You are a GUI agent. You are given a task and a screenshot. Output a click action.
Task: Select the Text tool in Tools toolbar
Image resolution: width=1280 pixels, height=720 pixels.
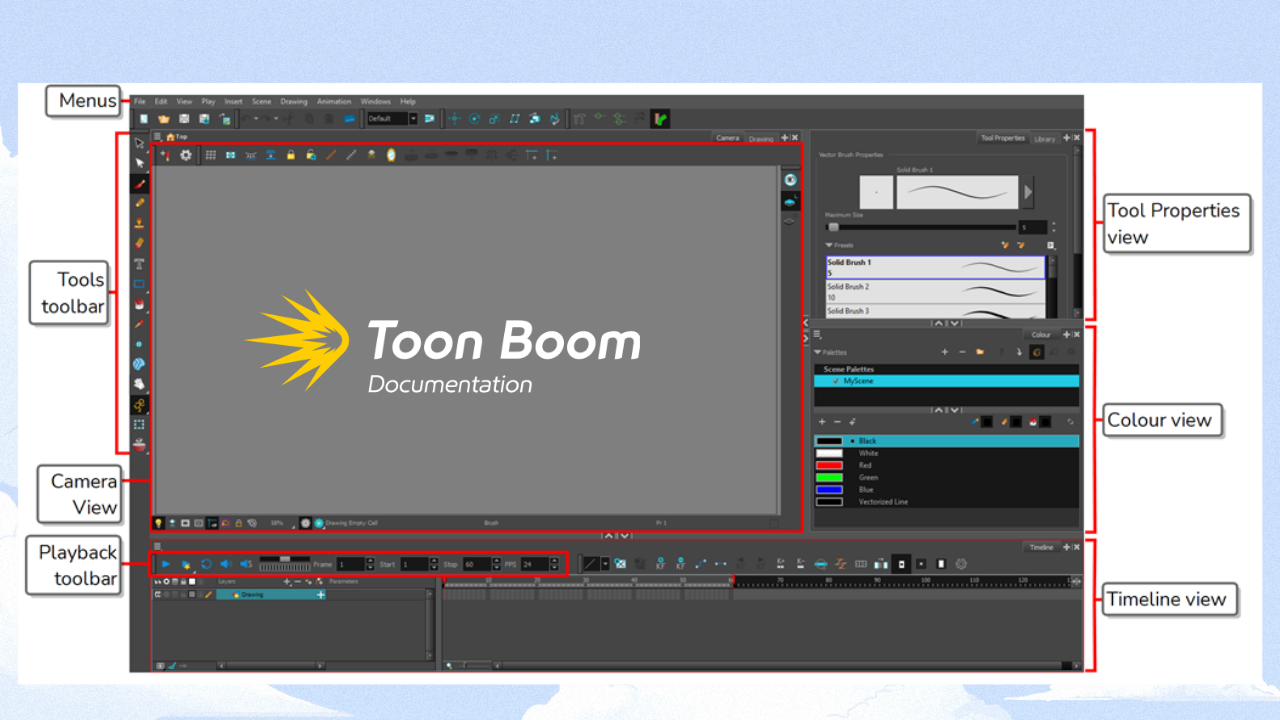[140, 263]
